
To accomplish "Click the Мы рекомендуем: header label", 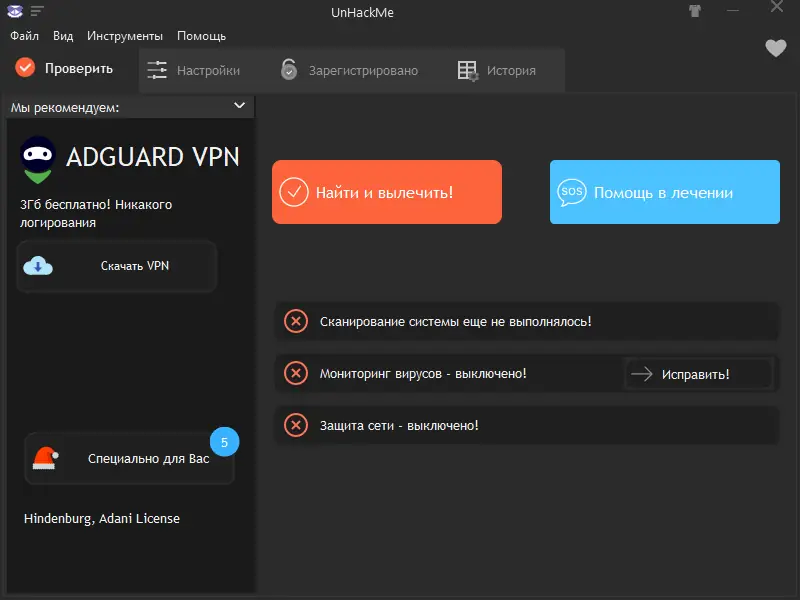I will click(x=65, y=107).
